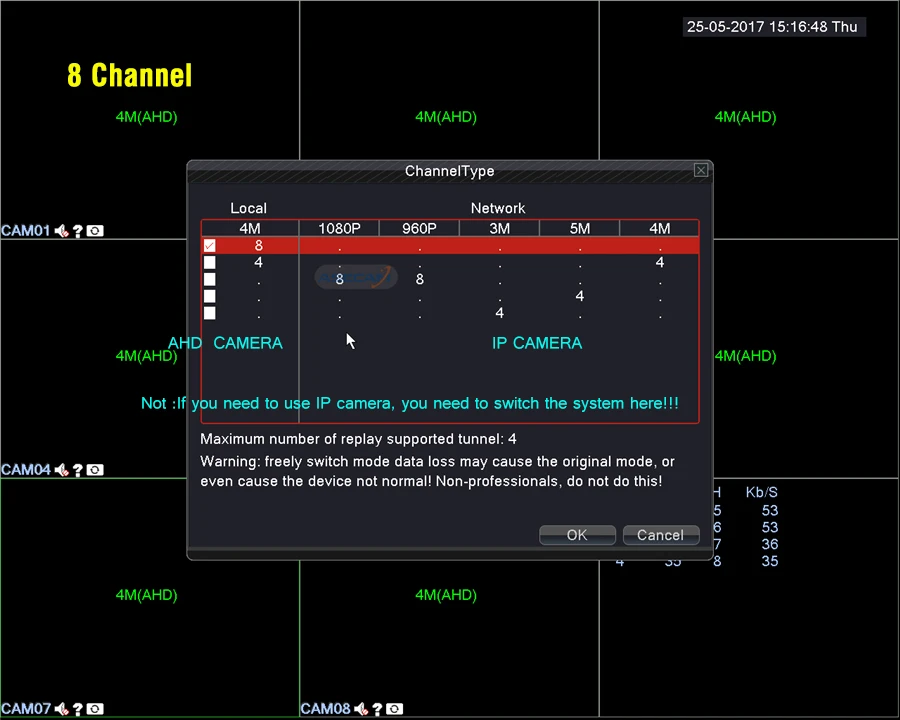
Task: Close the ChannelType dialog with X
Action: click(701, 170)
